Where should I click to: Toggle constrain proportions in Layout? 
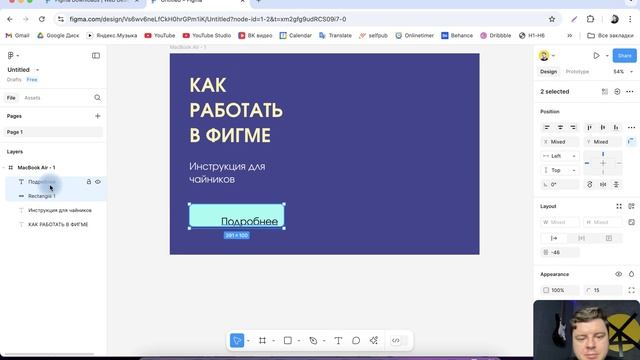coord(631,222)
